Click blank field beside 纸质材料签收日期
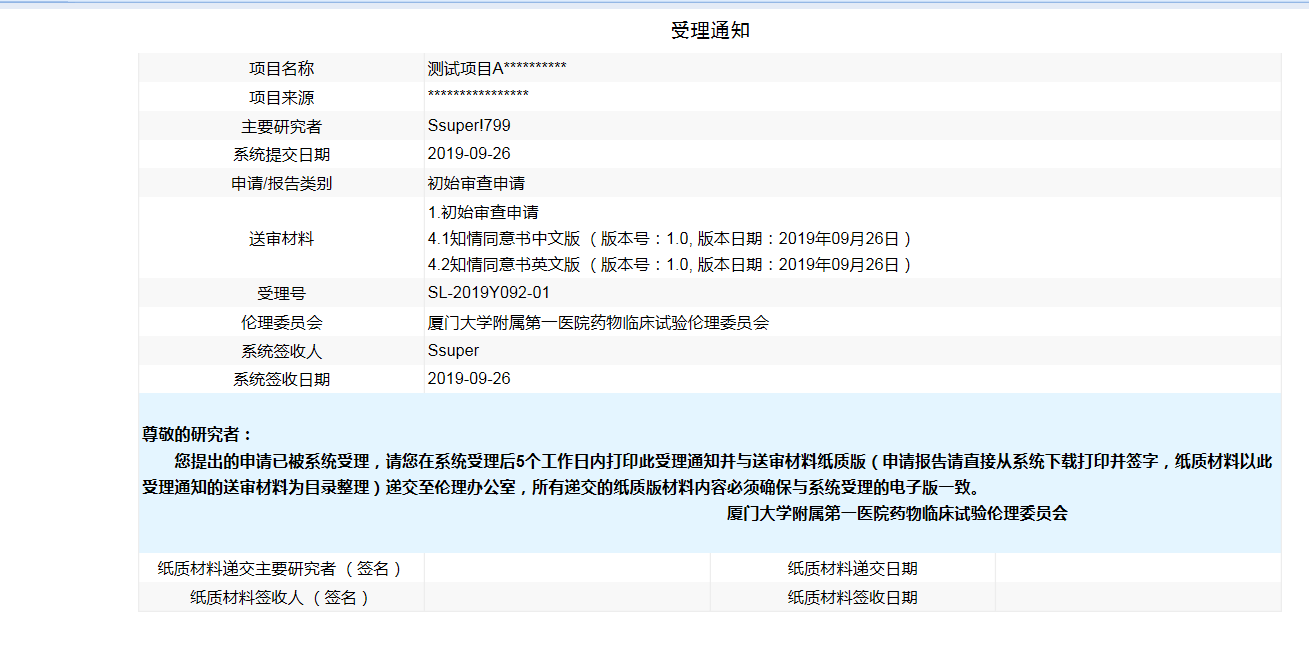Screen dimensions: 1309x670 [x=1137, y=597]
